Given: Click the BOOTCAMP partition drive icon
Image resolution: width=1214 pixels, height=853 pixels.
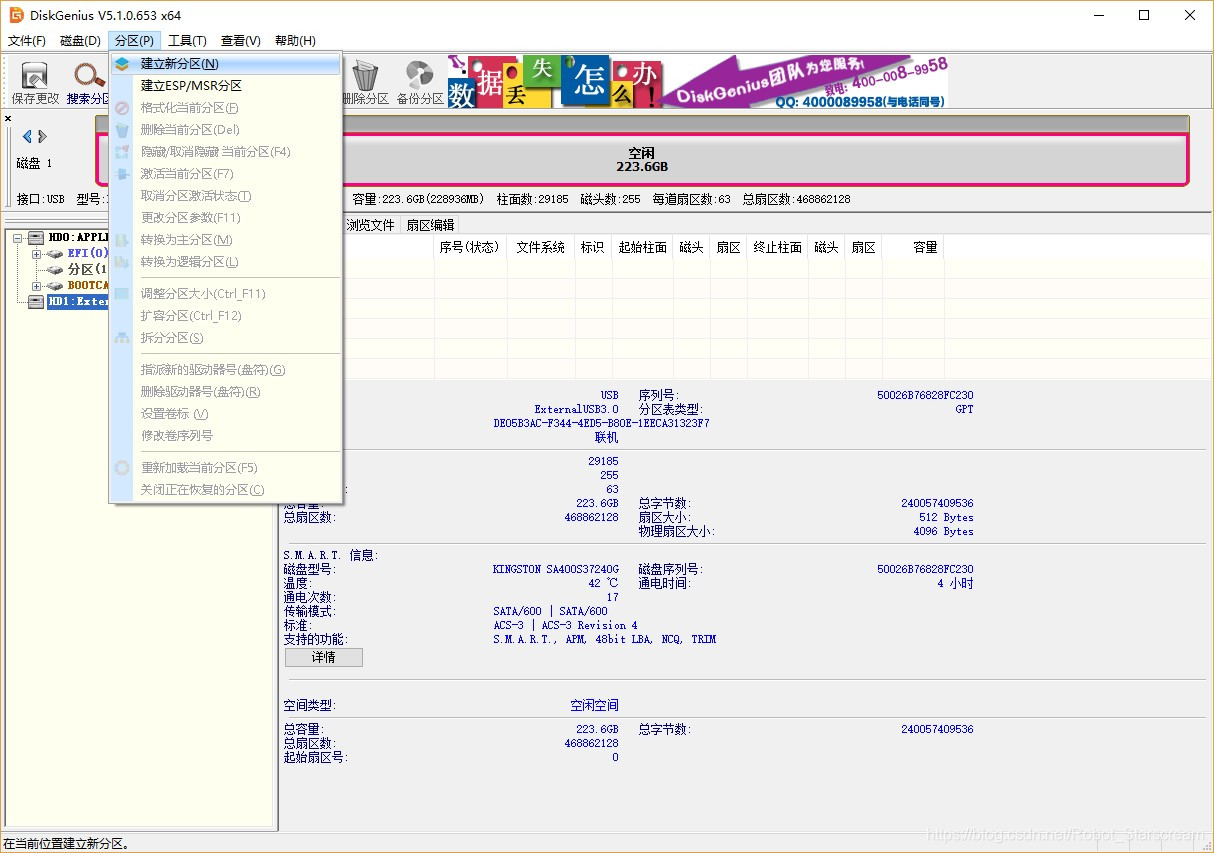Looking at the screenshot, I should pos(55,286).
